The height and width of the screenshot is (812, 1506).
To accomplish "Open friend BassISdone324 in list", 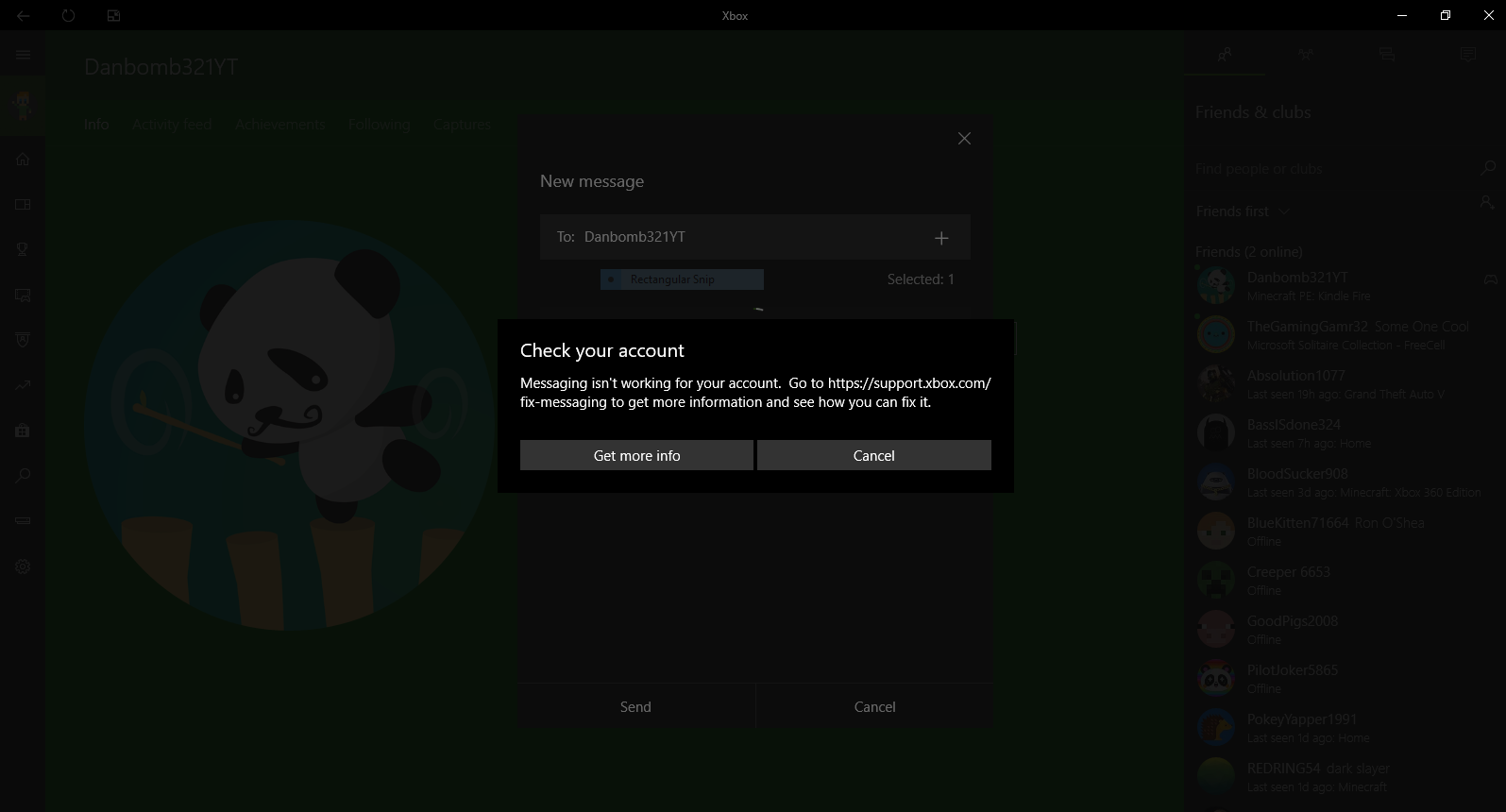I will coord(1345,432).
